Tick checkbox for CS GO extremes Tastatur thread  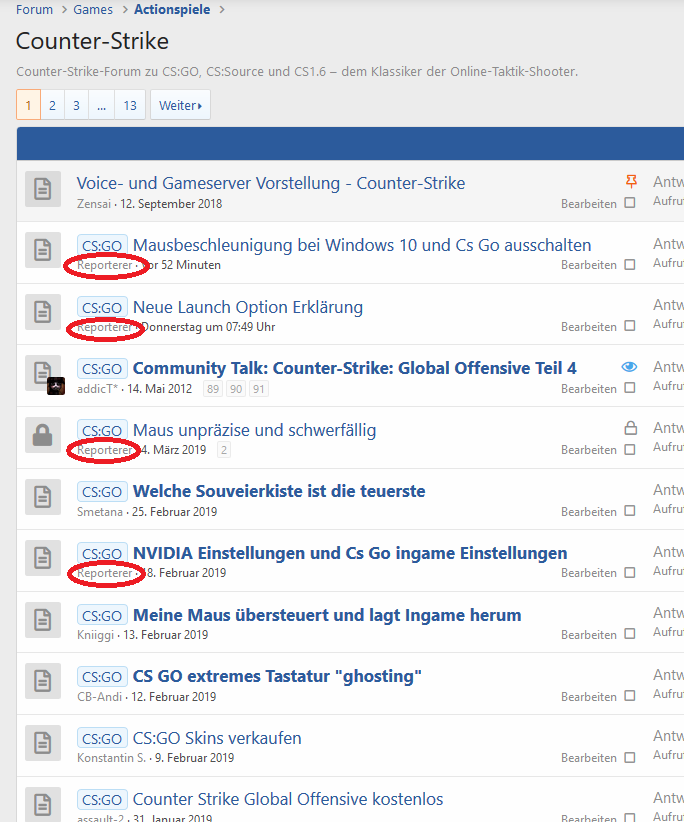630,696
